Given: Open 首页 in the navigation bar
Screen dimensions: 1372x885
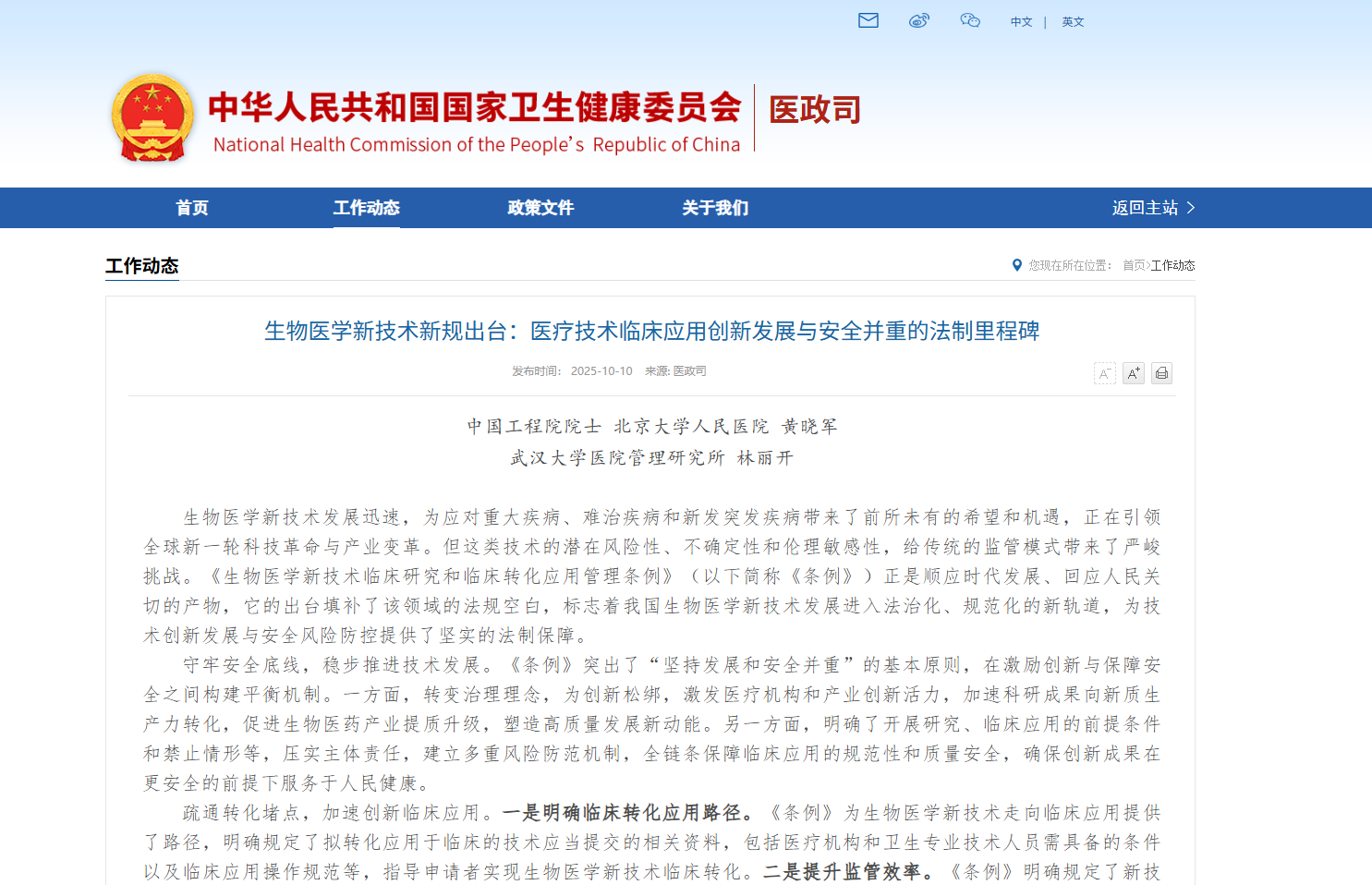Looking at the screenshot, I should pos(192,208).
